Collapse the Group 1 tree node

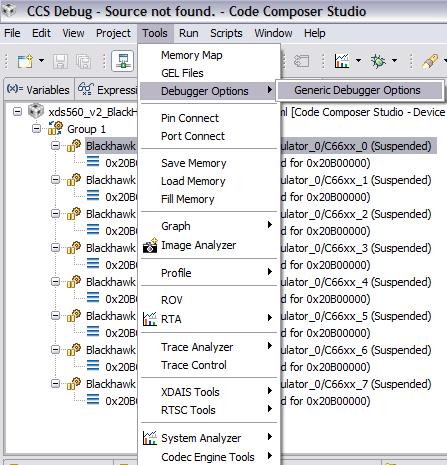point(36,128)
